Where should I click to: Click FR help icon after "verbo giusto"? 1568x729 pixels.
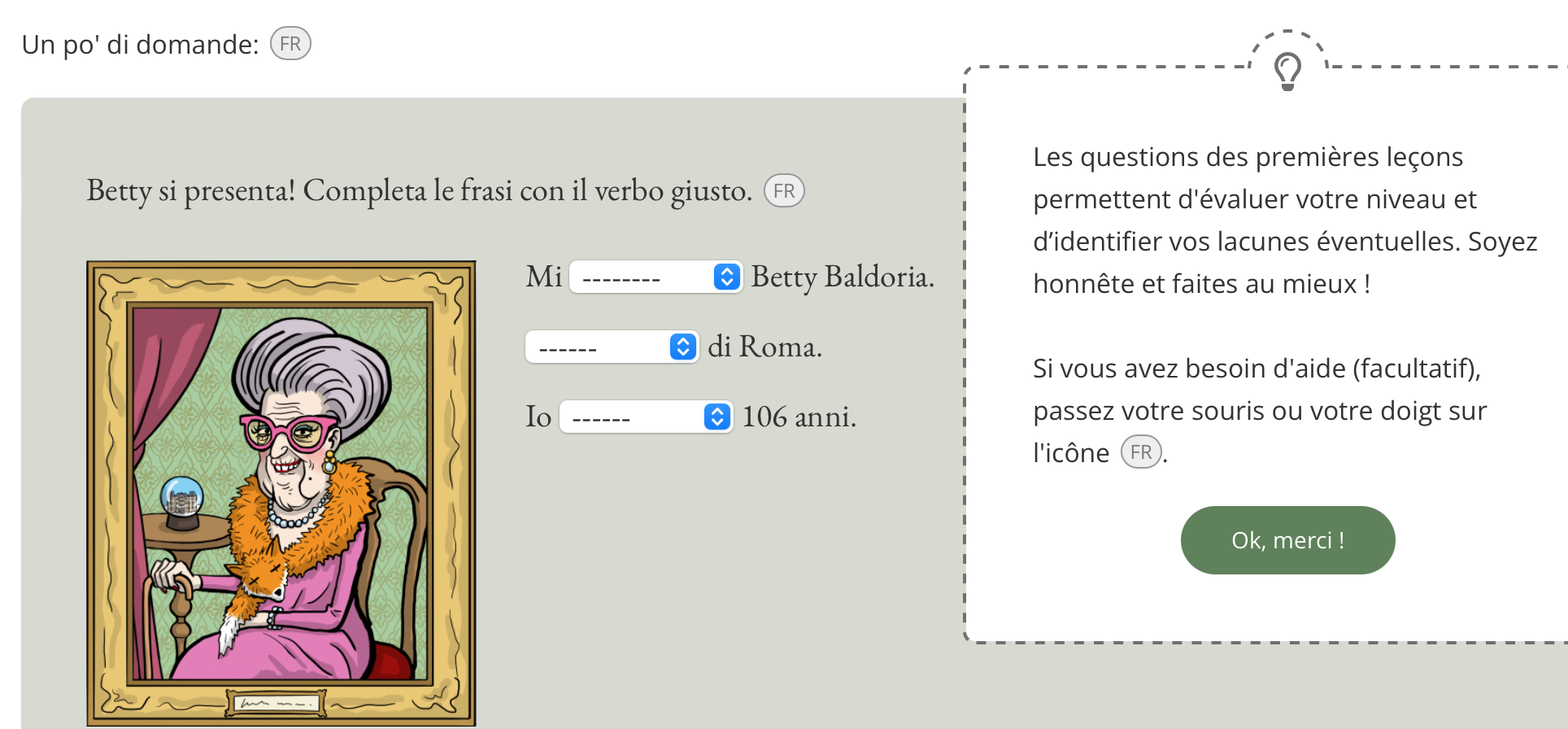[x=784, y=191]
